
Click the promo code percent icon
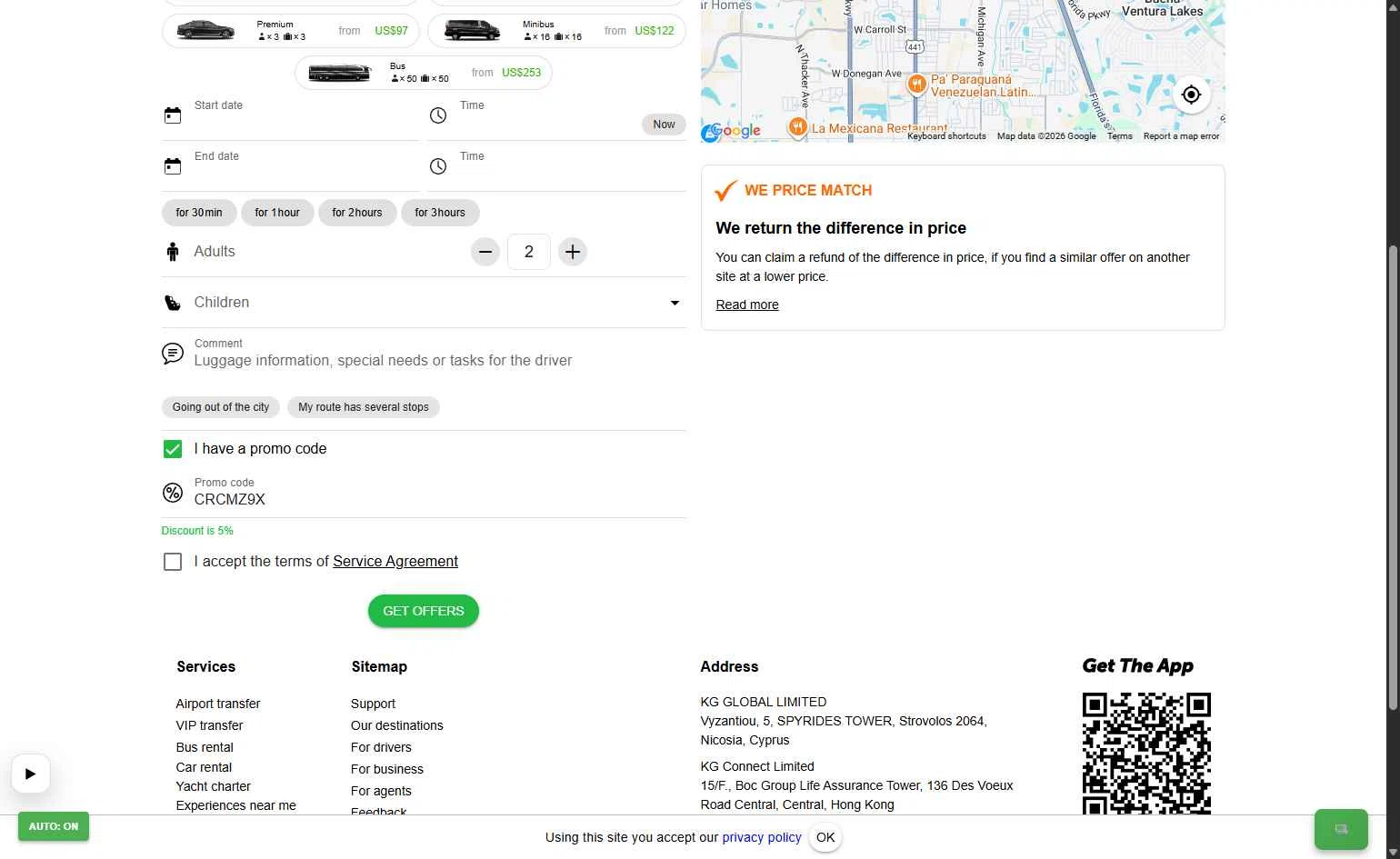point(173,493)
